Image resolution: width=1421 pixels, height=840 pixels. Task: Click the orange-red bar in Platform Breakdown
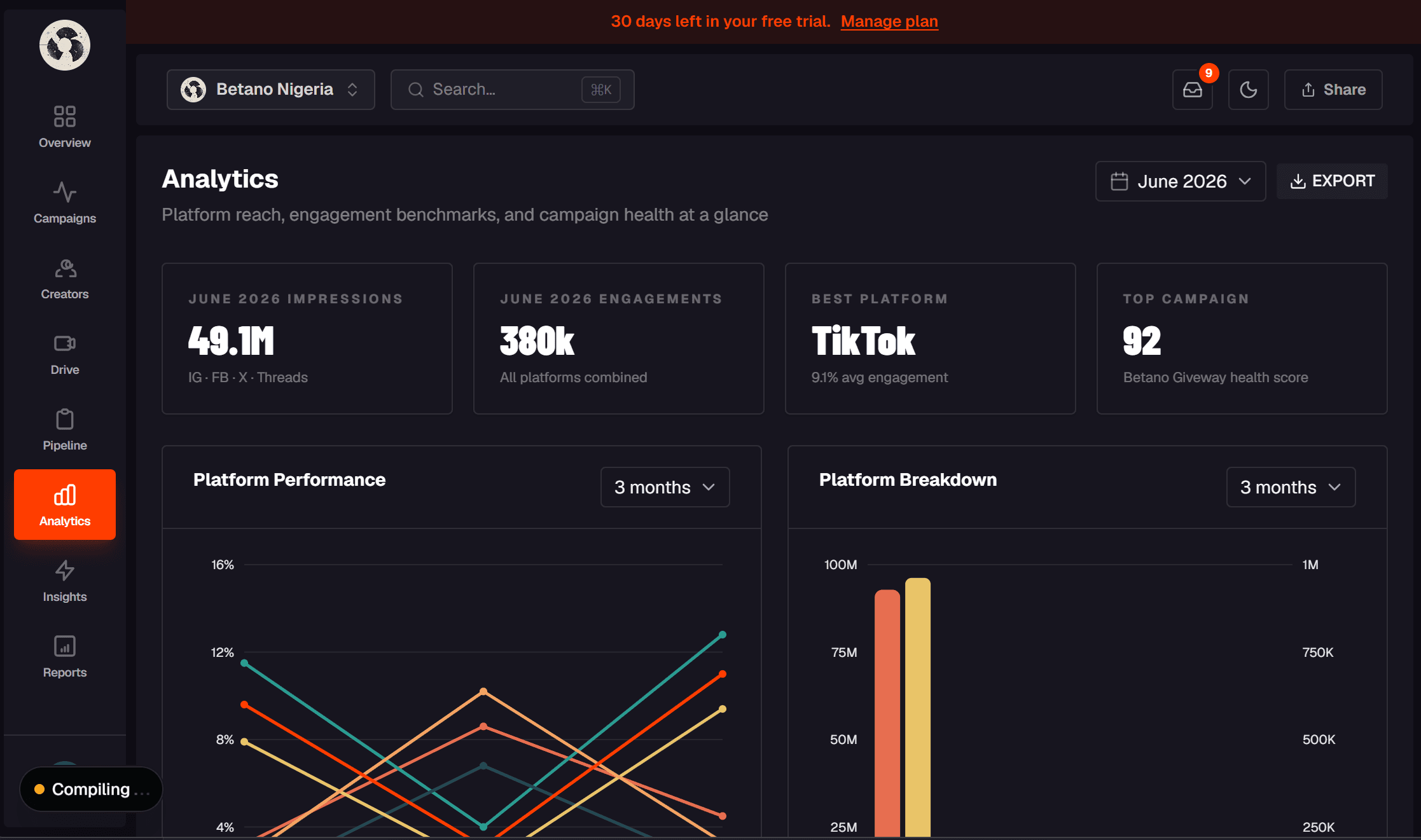pos(887,713)
